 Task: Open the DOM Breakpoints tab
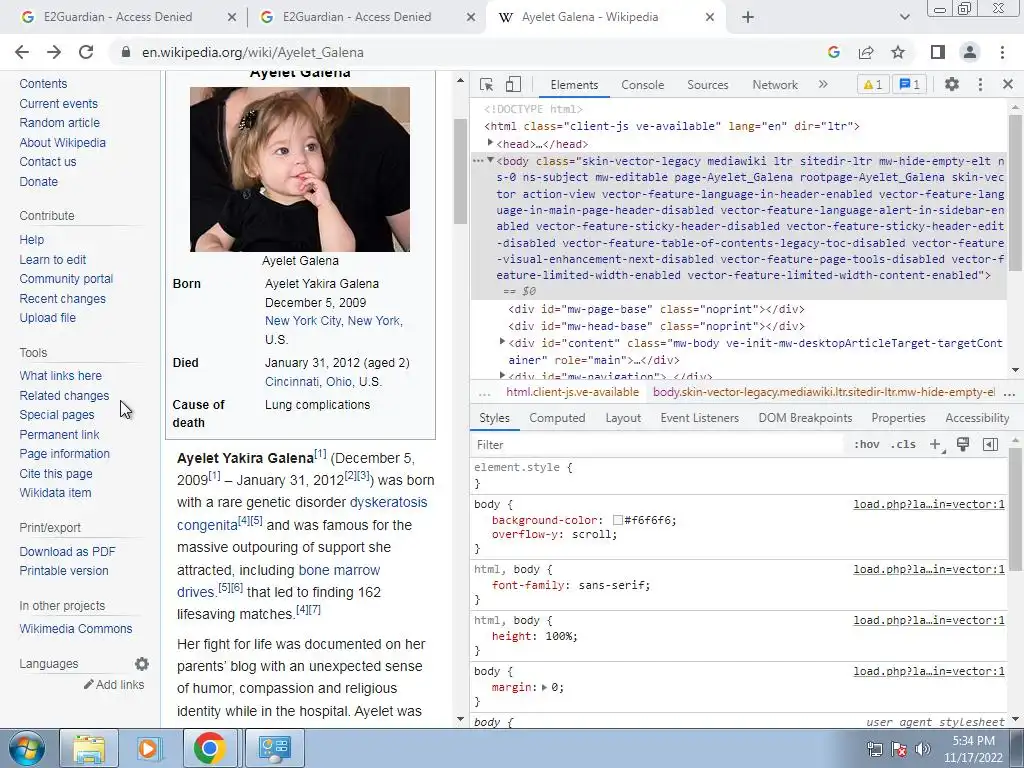tap(805, 418)
